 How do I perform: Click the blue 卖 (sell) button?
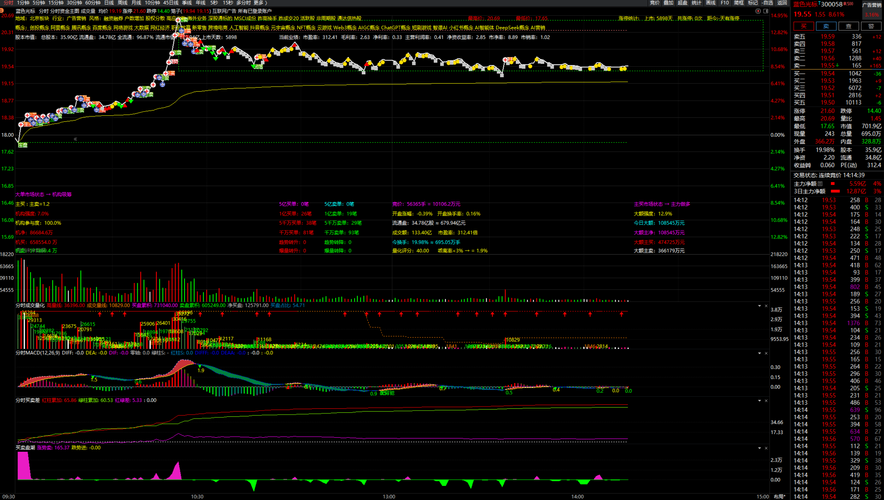point(826,26)
